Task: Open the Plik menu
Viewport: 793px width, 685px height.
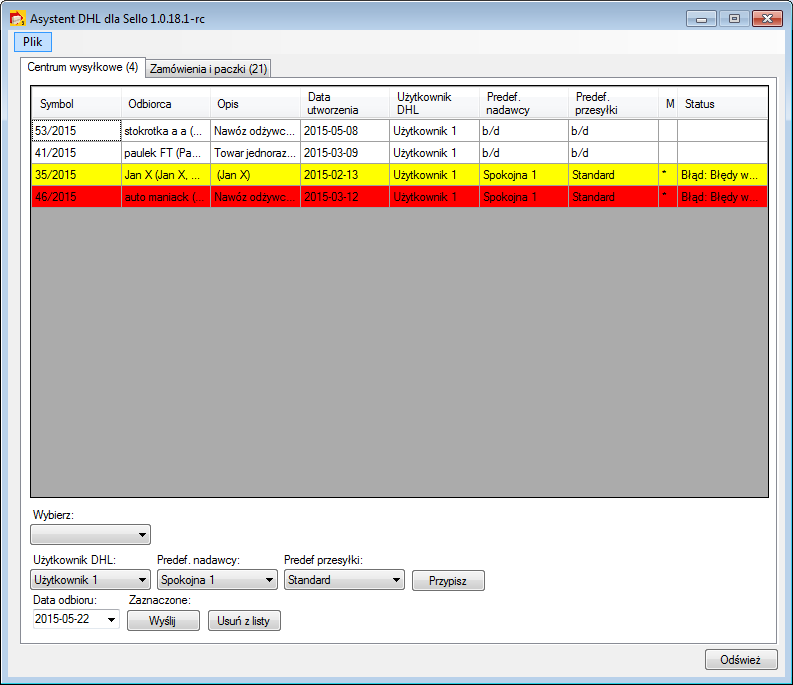Action: coord(32,42)
